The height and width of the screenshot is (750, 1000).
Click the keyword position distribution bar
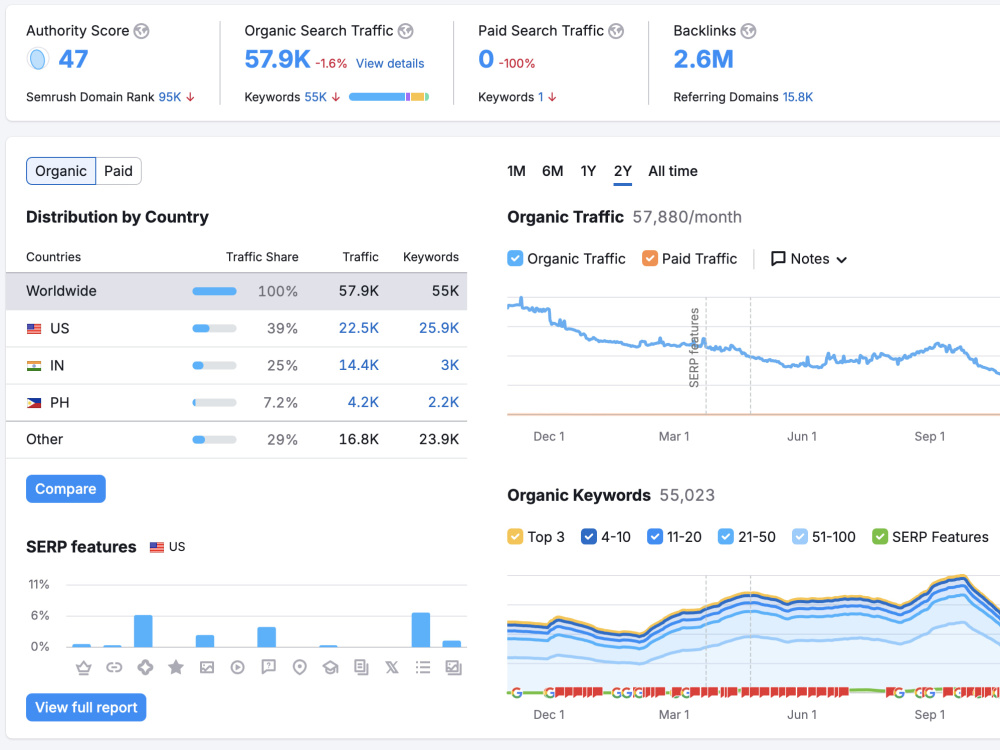coord(389,97)
